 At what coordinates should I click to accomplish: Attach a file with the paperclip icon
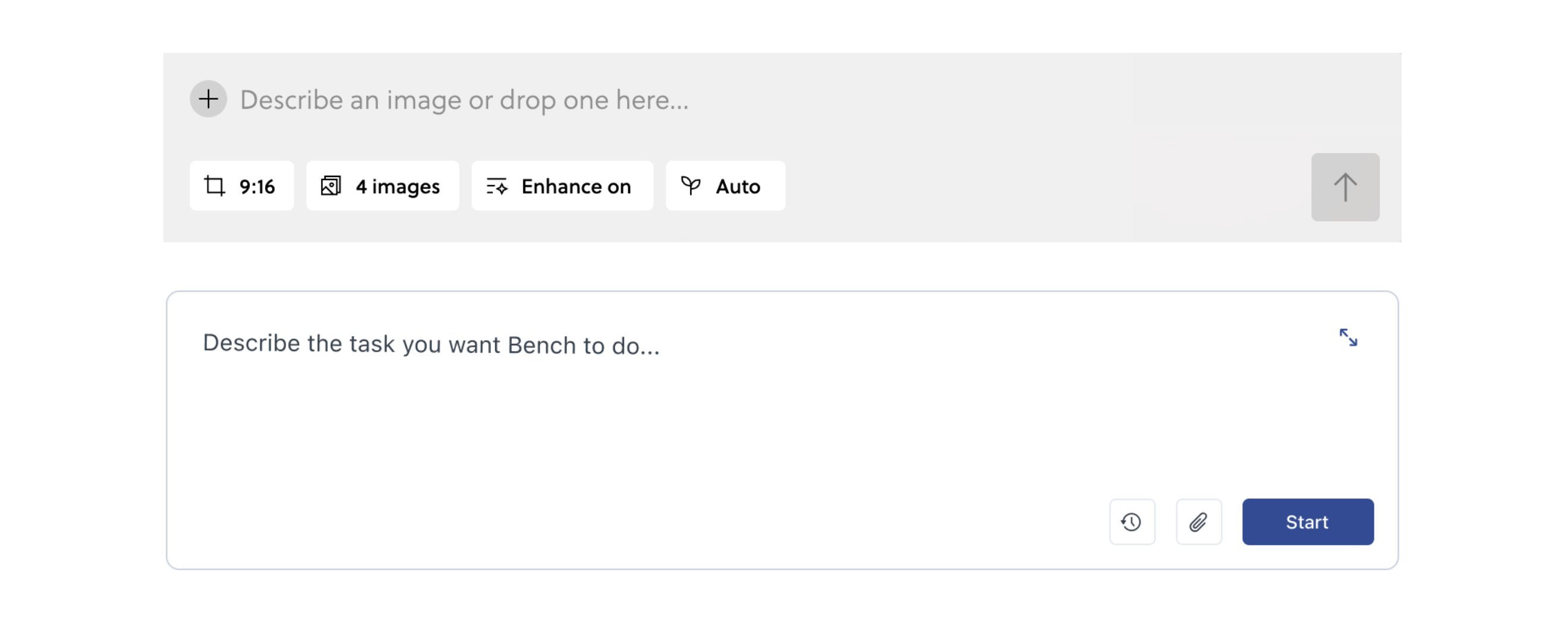point(1198,522)
